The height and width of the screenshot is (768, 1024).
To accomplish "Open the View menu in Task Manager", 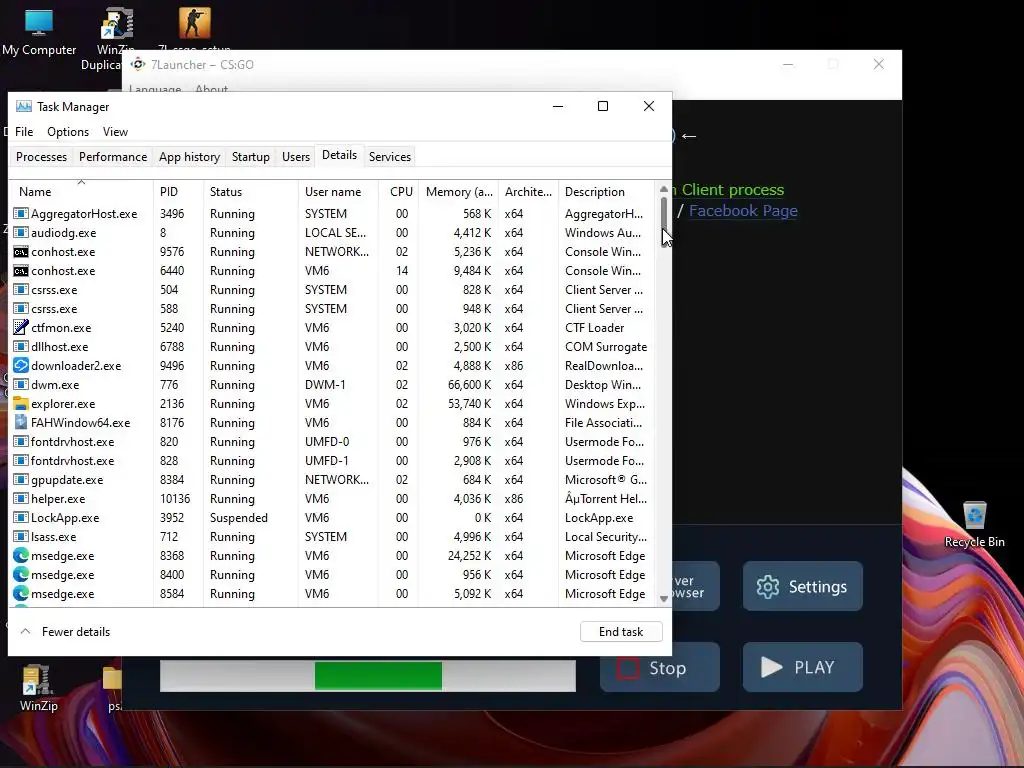I will click(115, 132).
